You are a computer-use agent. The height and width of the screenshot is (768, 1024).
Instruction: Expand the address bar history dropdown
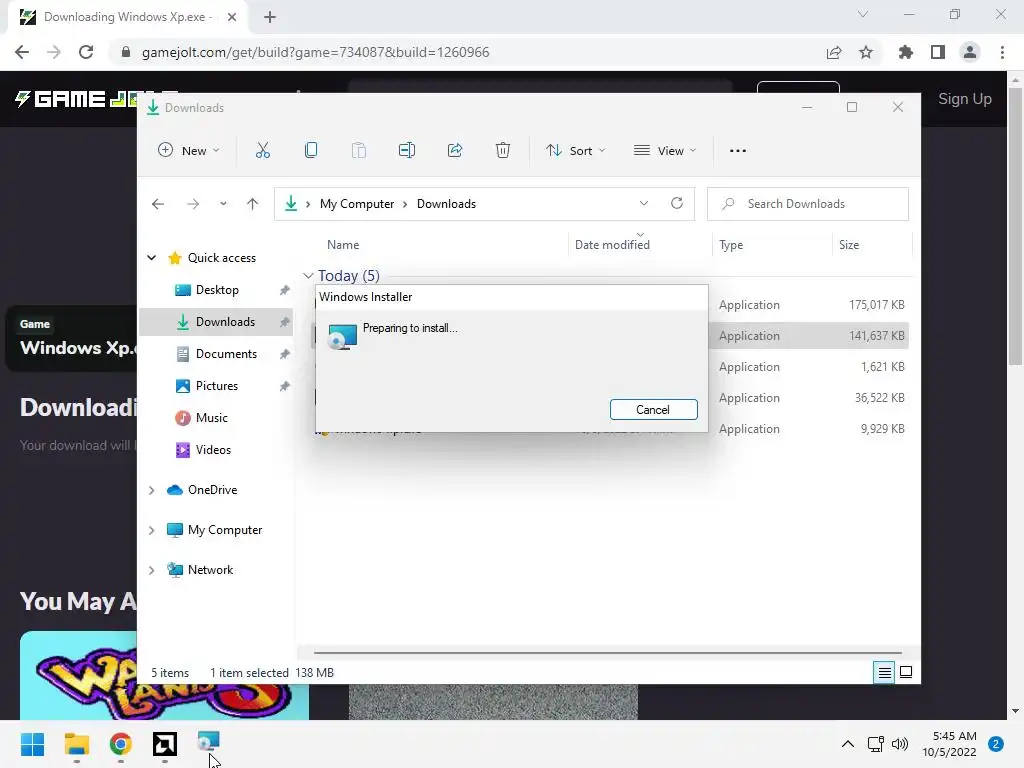click(644, 203)
